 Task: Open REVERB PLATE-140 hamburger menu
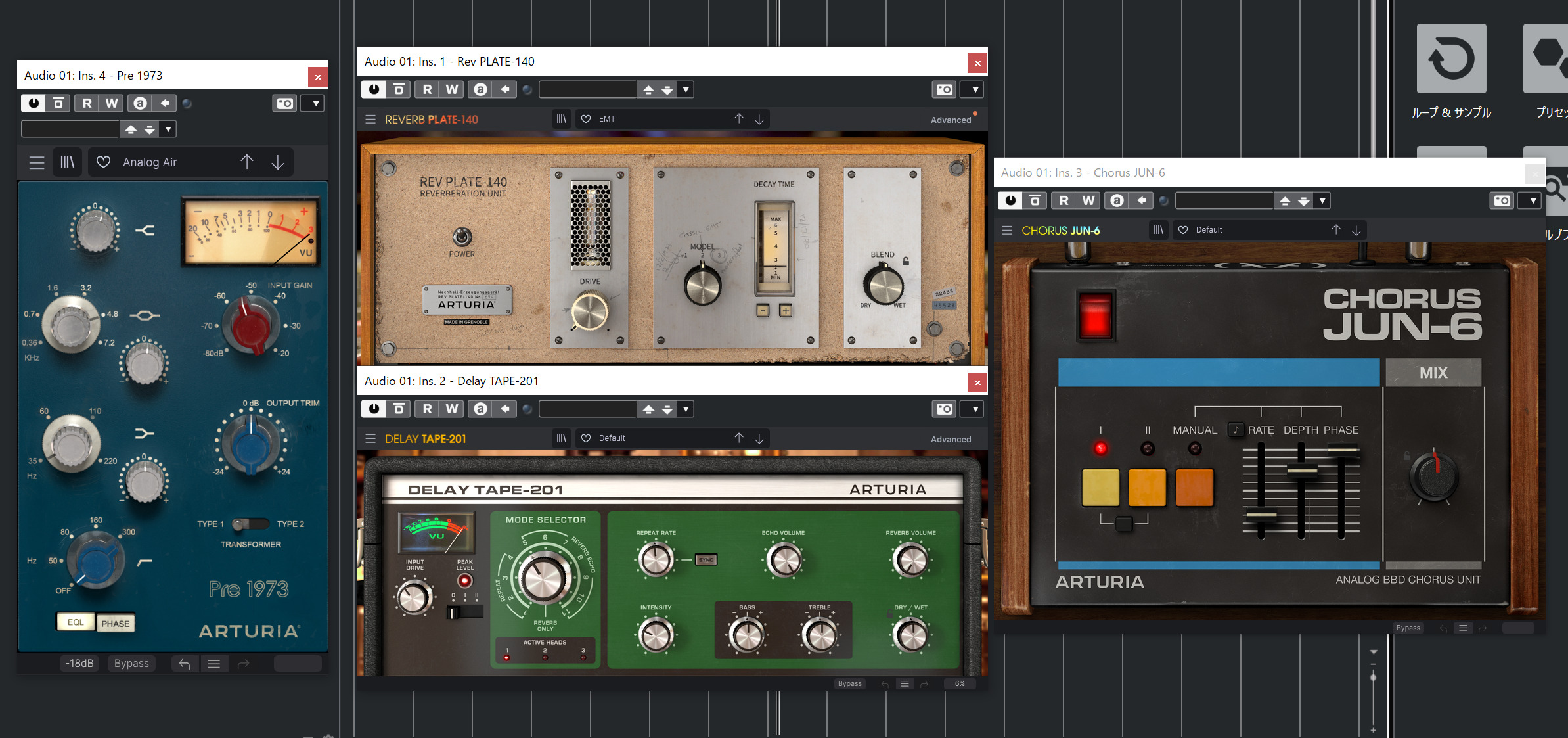click(370, 119)
